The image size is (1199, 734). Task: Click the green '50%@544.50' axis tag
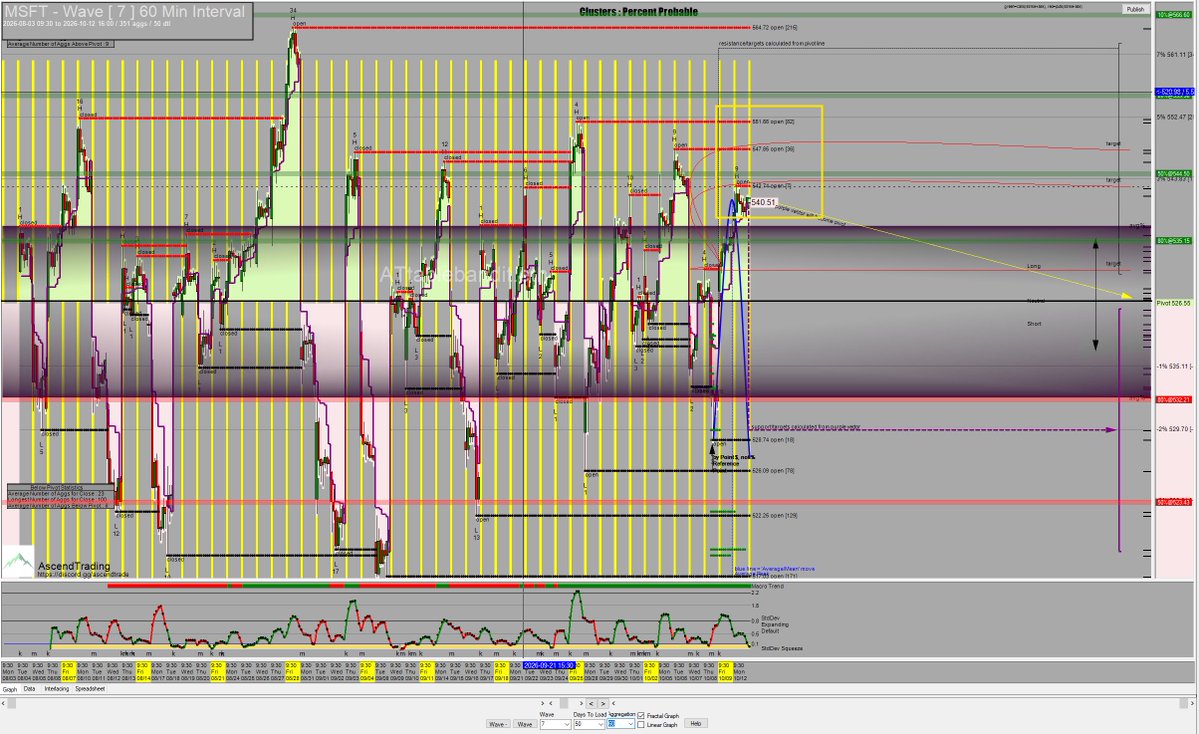(1174, 174)
